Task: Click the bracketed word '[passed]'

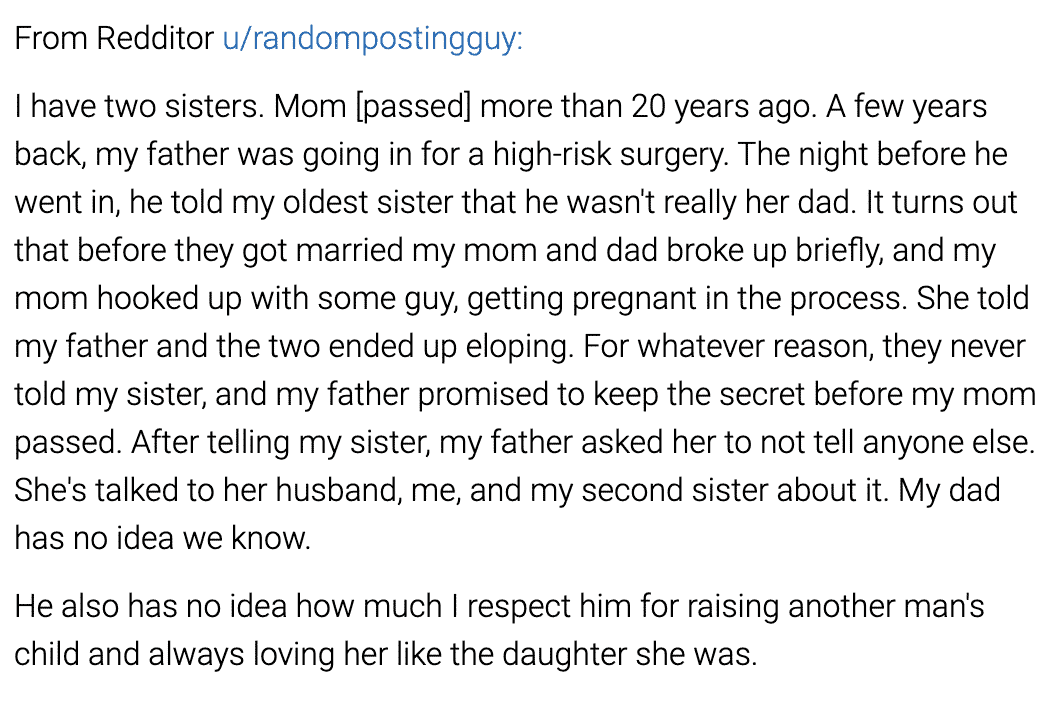Action: 413,107
